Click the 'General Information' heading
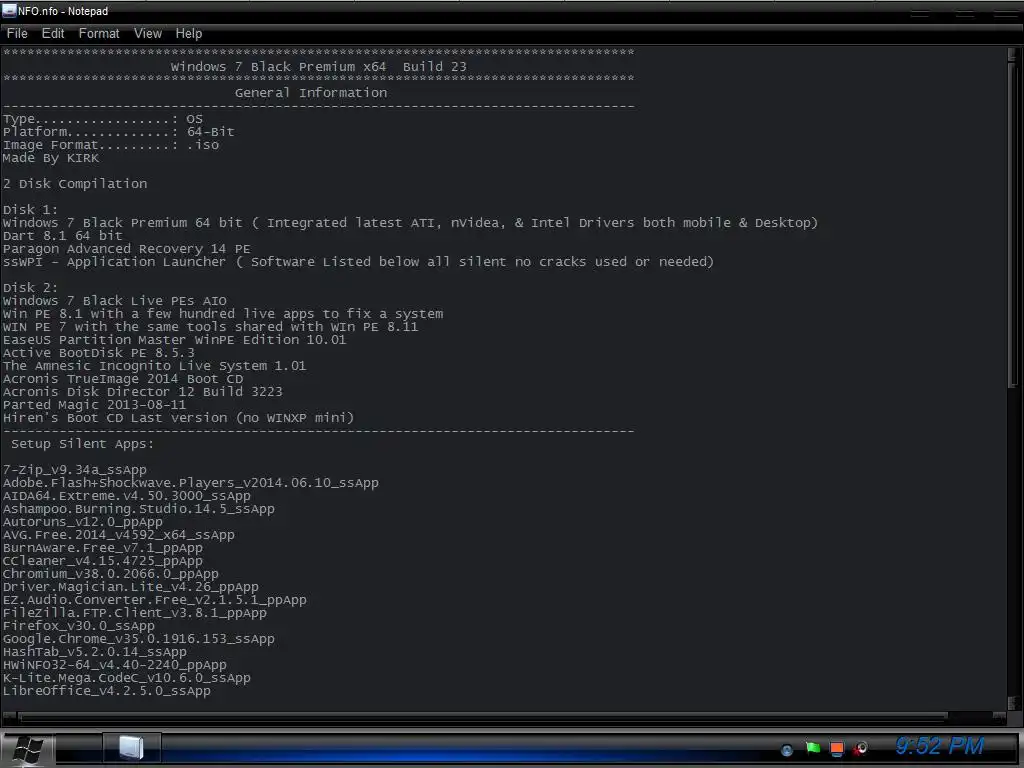The height and width of the screenshot is (768, 1024). pyautogui.click(x=311, y=93)
